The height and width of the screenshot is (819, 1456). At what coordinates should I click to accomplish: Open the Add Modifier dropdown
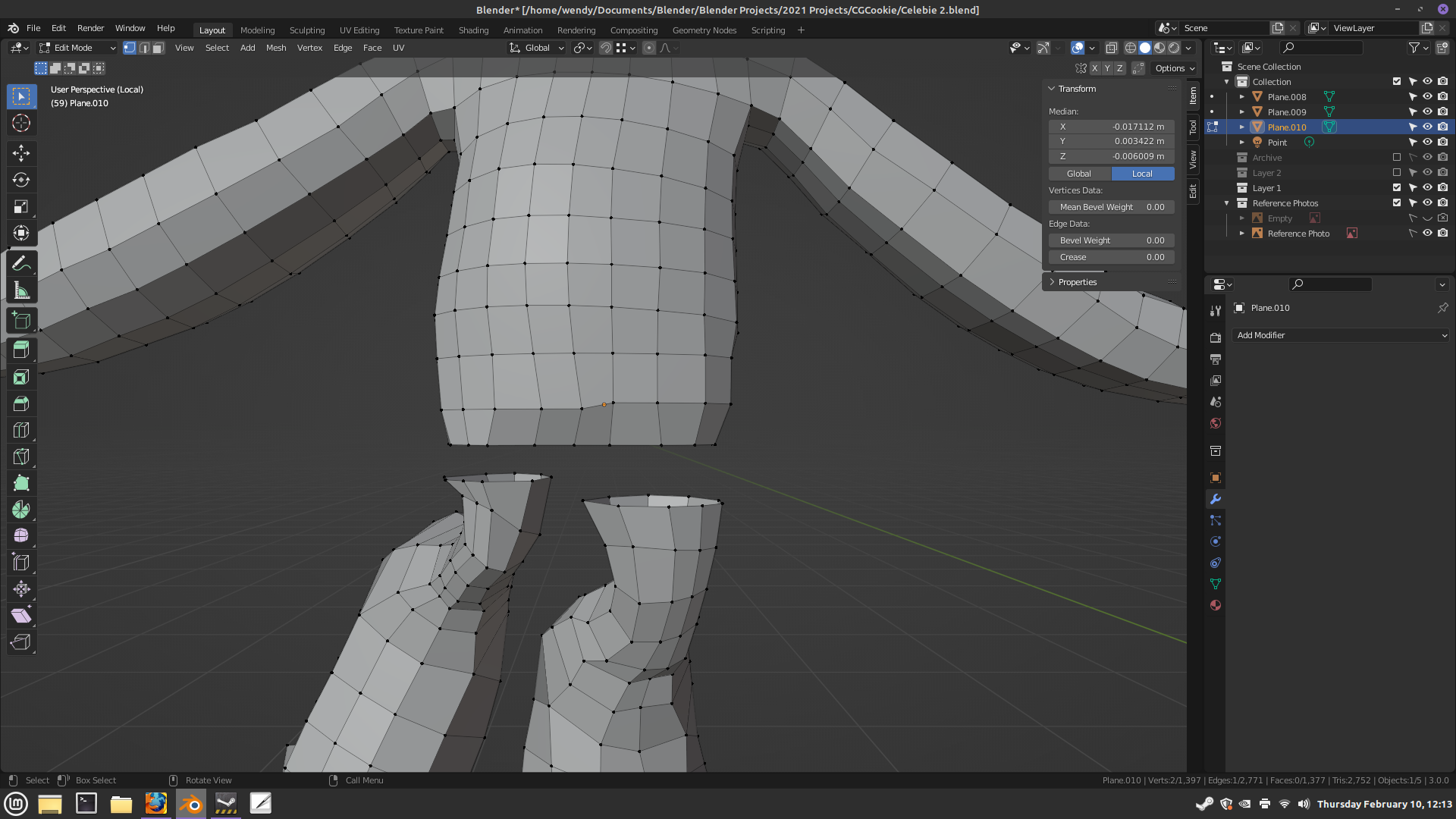[1340, 335]
